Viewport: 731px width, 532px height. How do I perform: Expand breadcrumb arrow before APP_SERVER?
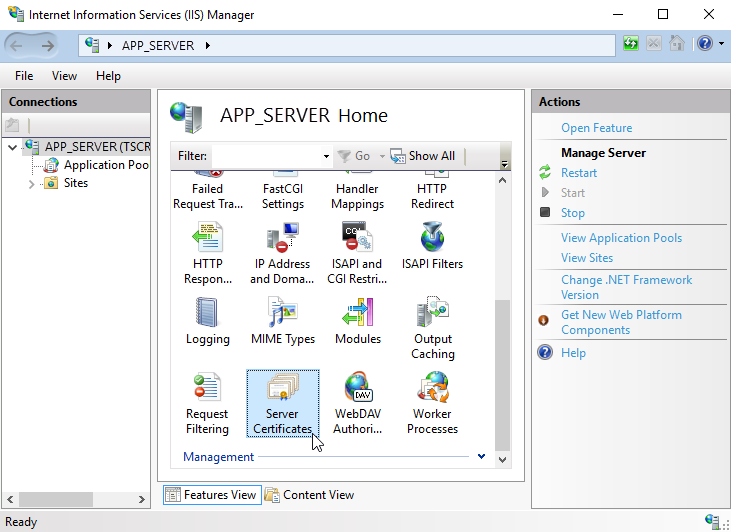click(110, 45)
